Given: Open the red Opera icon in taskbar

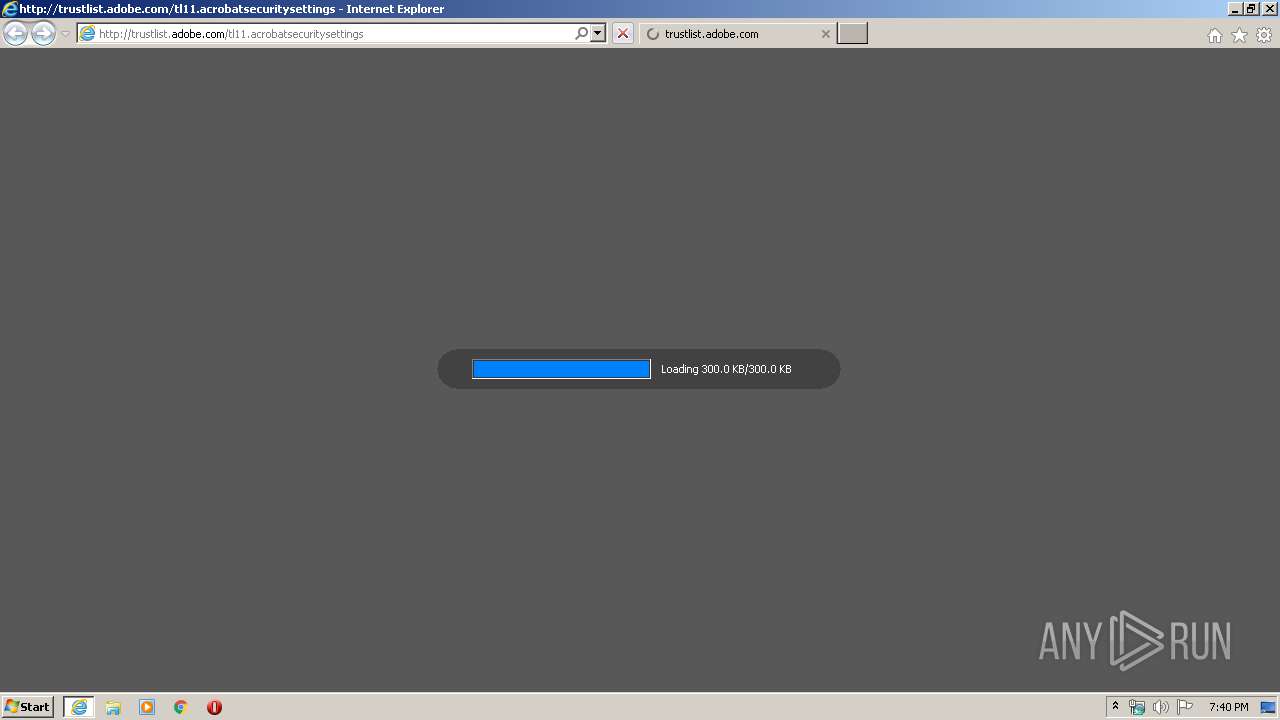Looking at the screenshot, I should [214, 707].
